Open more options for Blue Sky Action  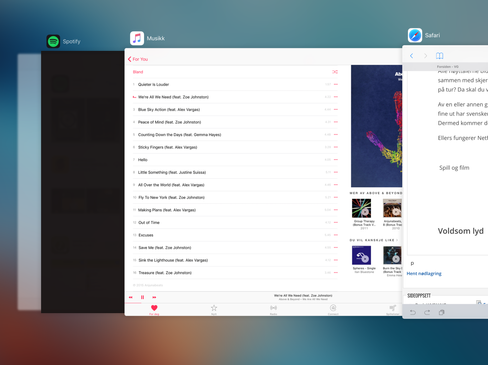click(336, 110)
